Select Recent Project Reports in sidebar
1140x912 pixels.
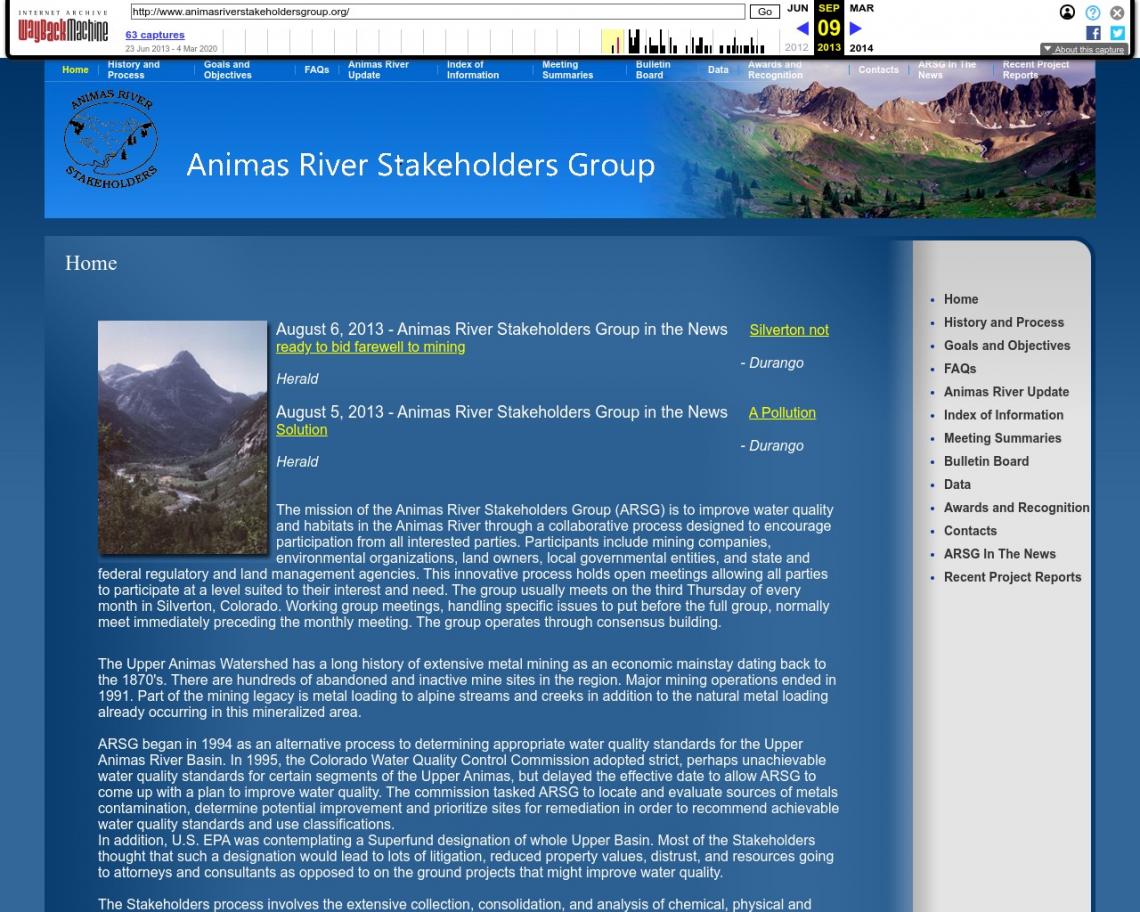(x=1012, y=578)
